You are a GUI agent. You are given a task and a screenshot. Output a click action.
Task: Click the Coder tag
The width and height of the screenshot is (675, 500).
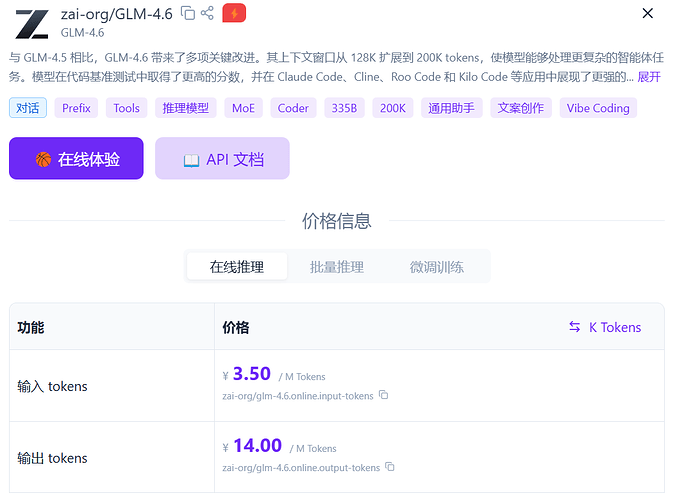coord(293,108)
